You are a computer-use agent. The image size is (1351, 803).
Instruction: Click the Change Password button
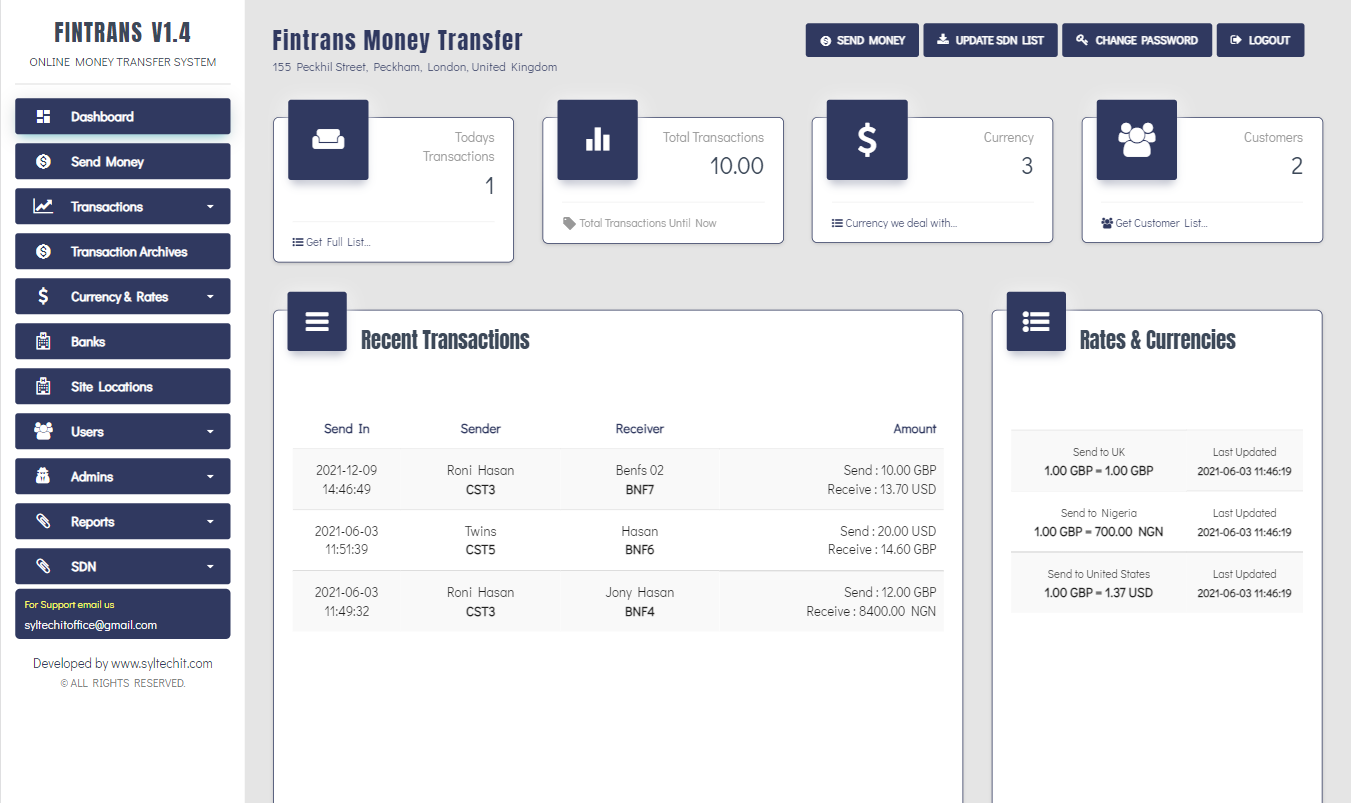tap(1136, 40)
